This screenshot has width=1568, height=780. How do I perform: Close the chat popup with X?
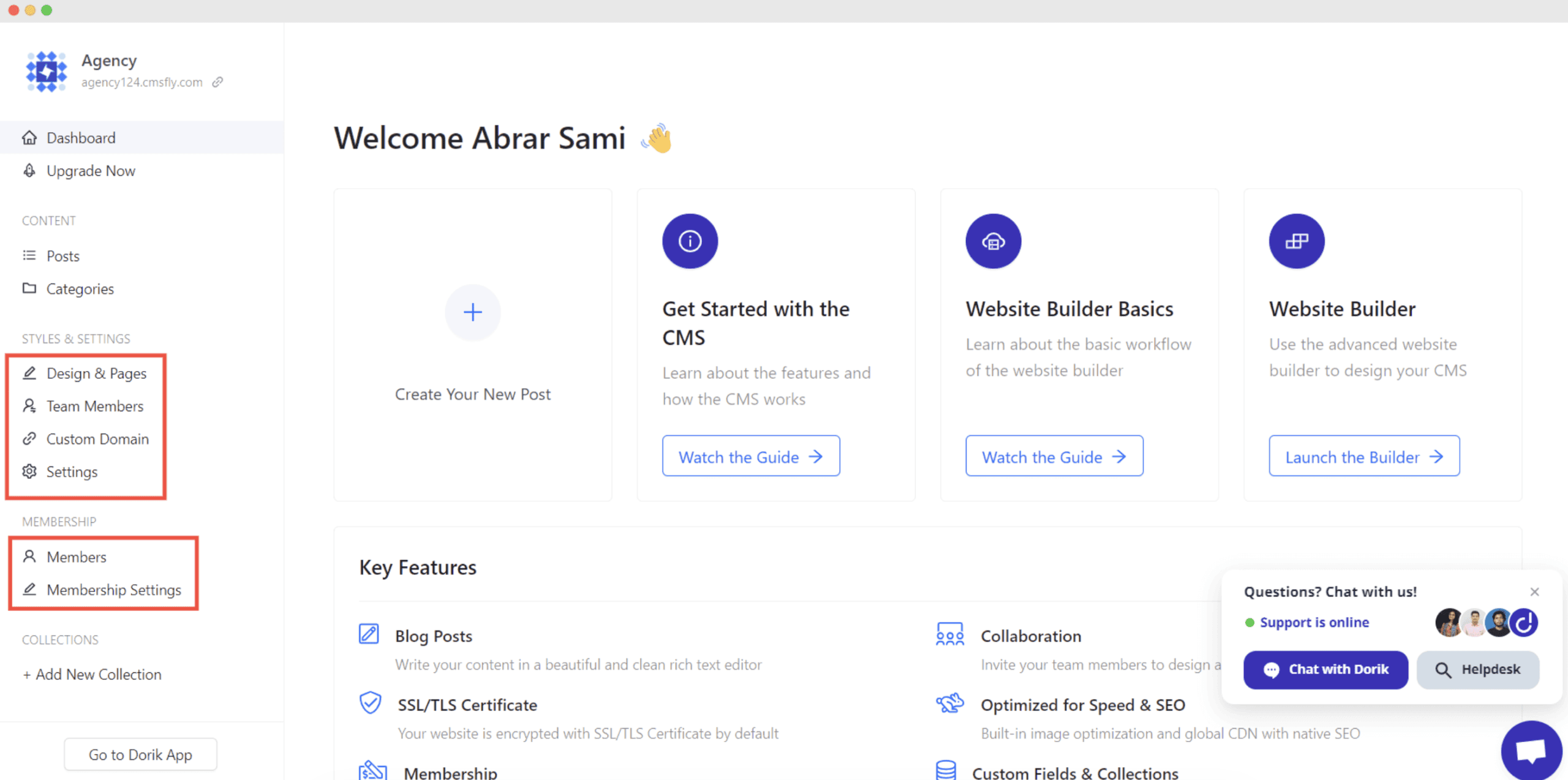coord(1534,591)
